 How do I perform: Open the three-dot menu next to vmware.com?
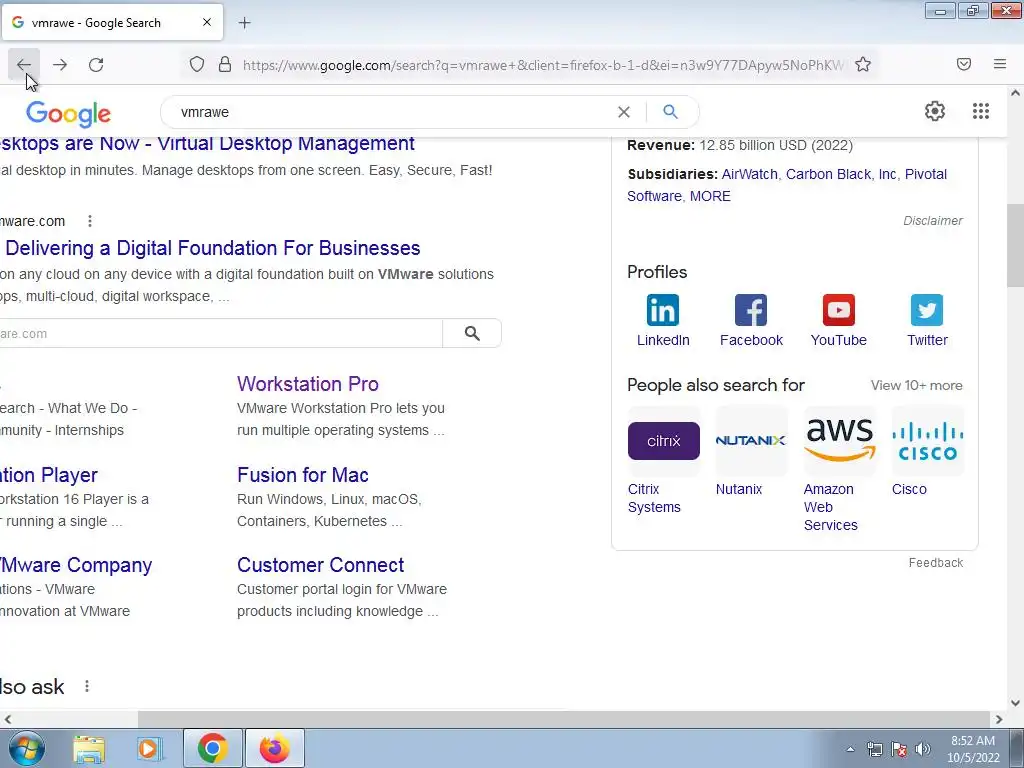point(89,221)
